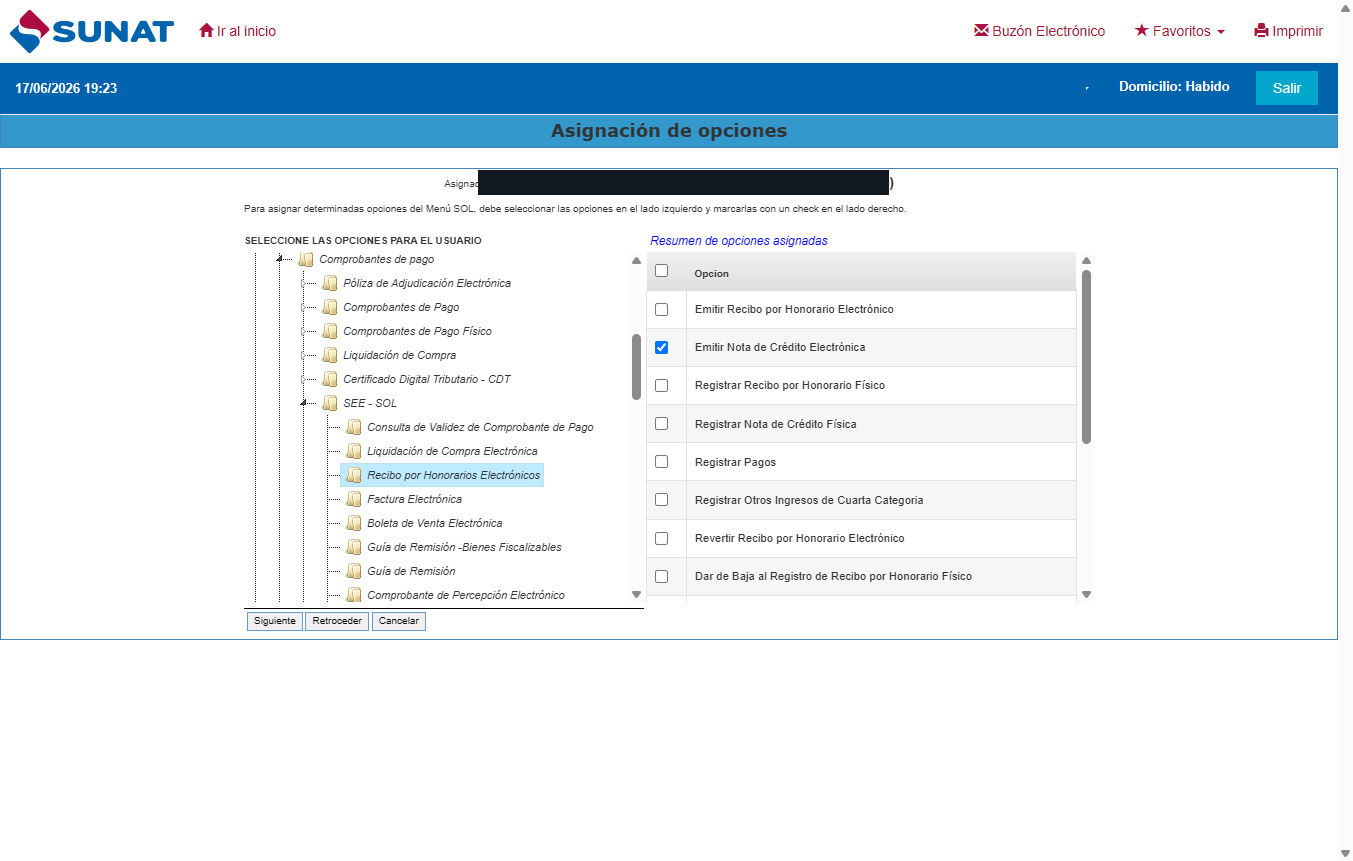Click the envelope icon for Buzón Electrónico
1353x861 pixels.
coord(981,31)
